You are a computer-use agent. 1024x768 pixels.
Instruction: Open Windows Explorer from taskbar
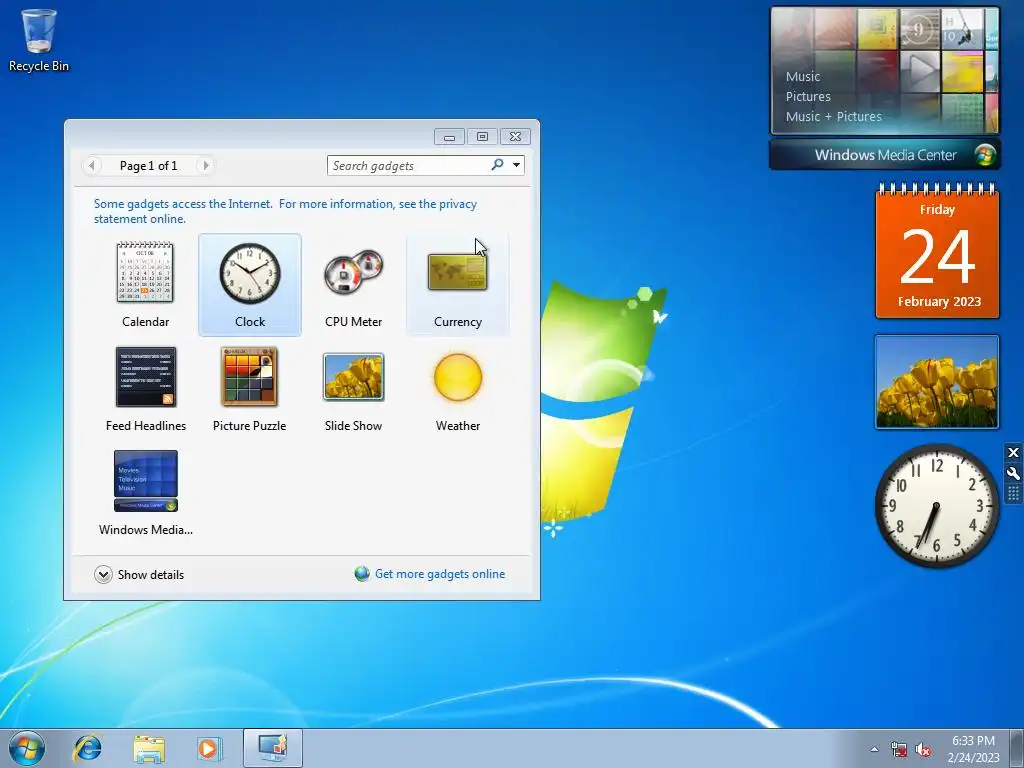149,748
